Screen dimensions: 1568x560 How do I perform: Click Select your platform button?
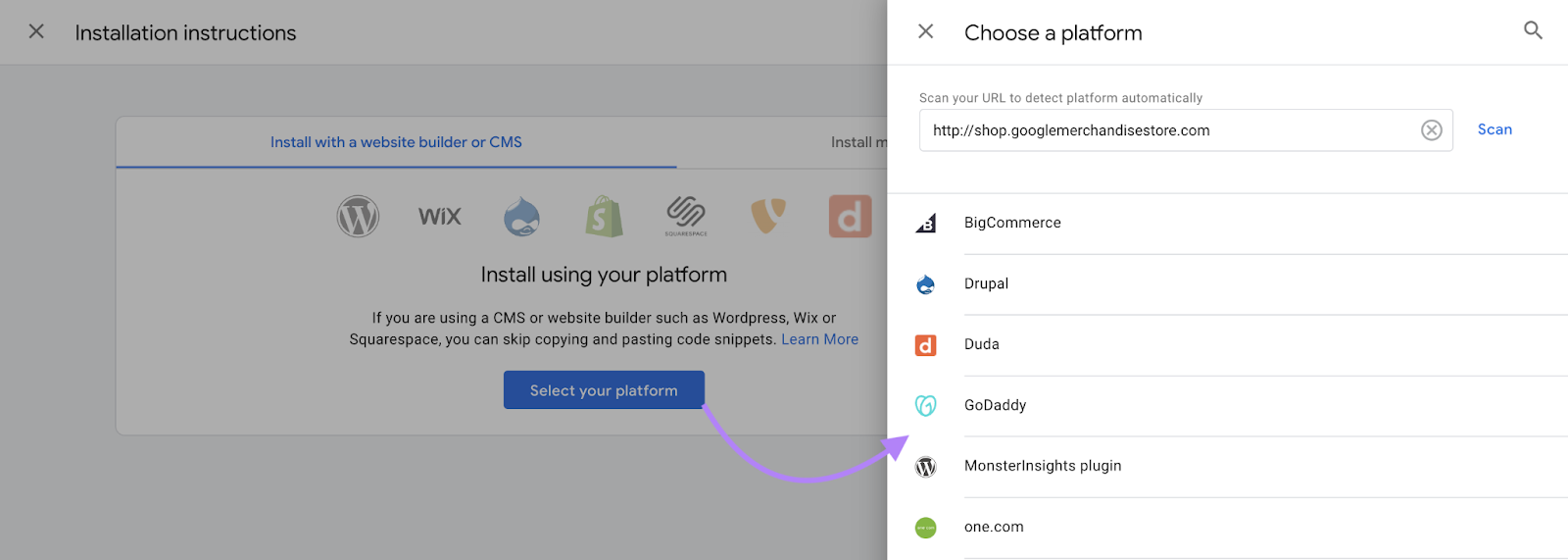604,390
